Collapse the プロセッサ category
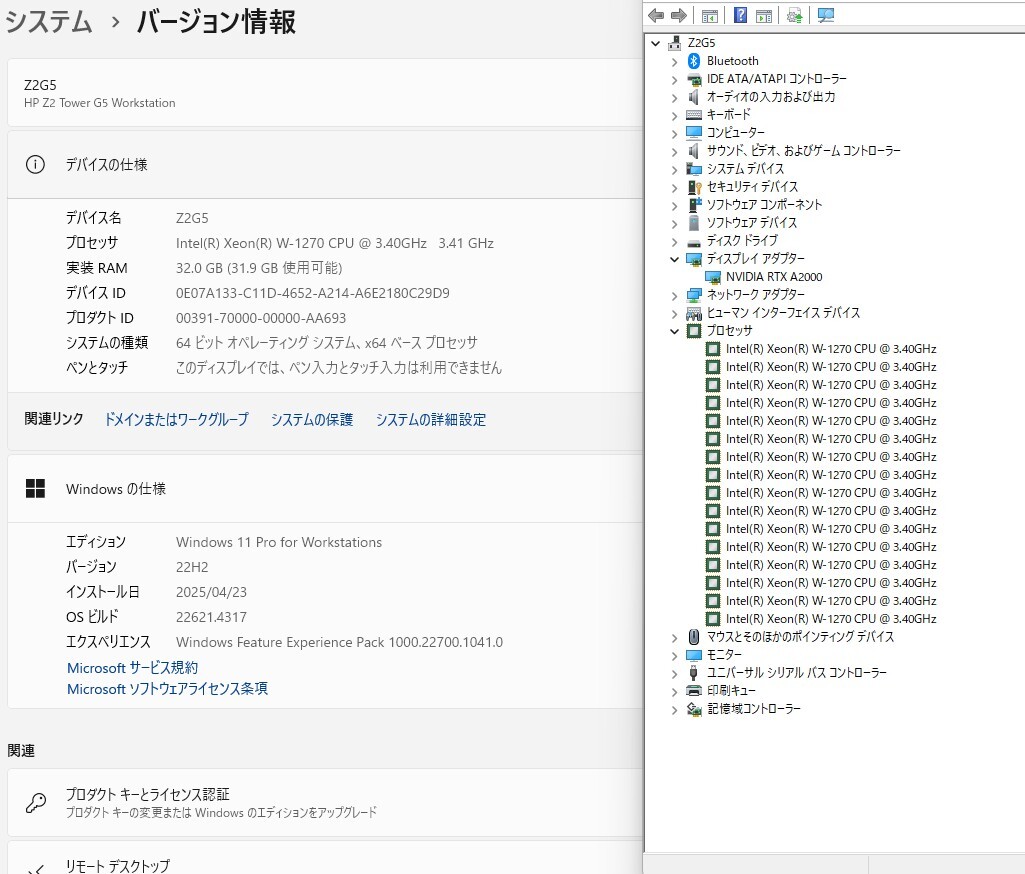The width and height of the screenshot is (1025, 874). tap(675, 331)
